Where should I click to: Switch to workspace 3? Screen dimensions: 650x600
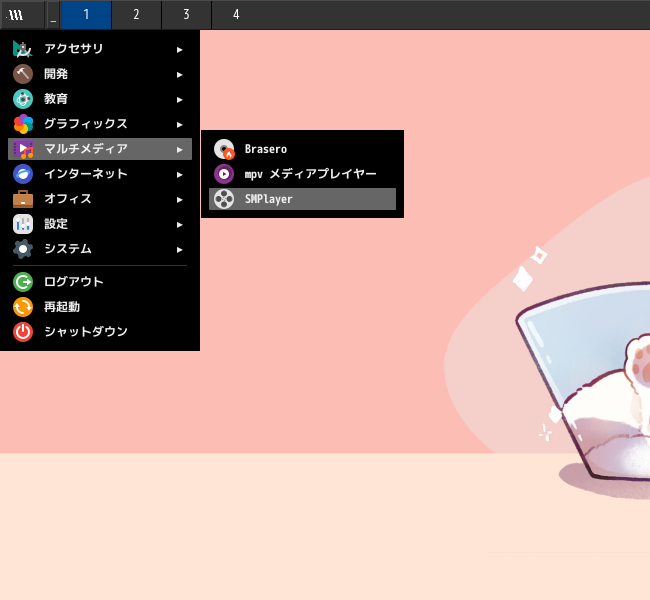tap(187, 15)
